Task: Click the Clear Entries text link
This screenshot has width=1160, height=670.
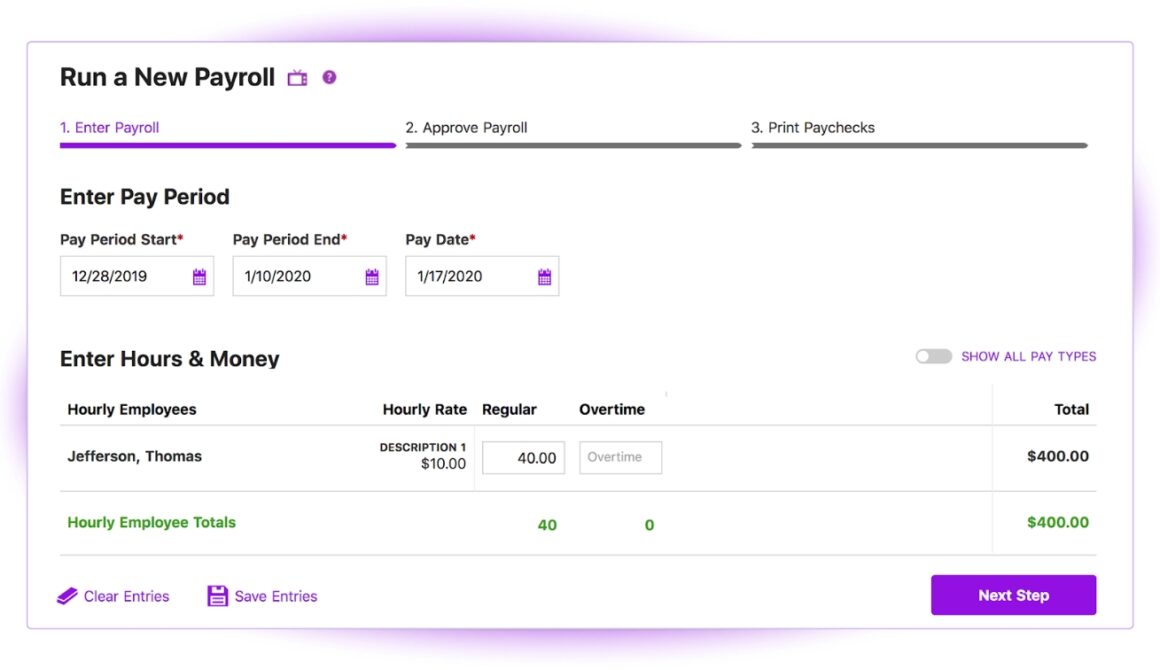Action: tap(126, 596)
